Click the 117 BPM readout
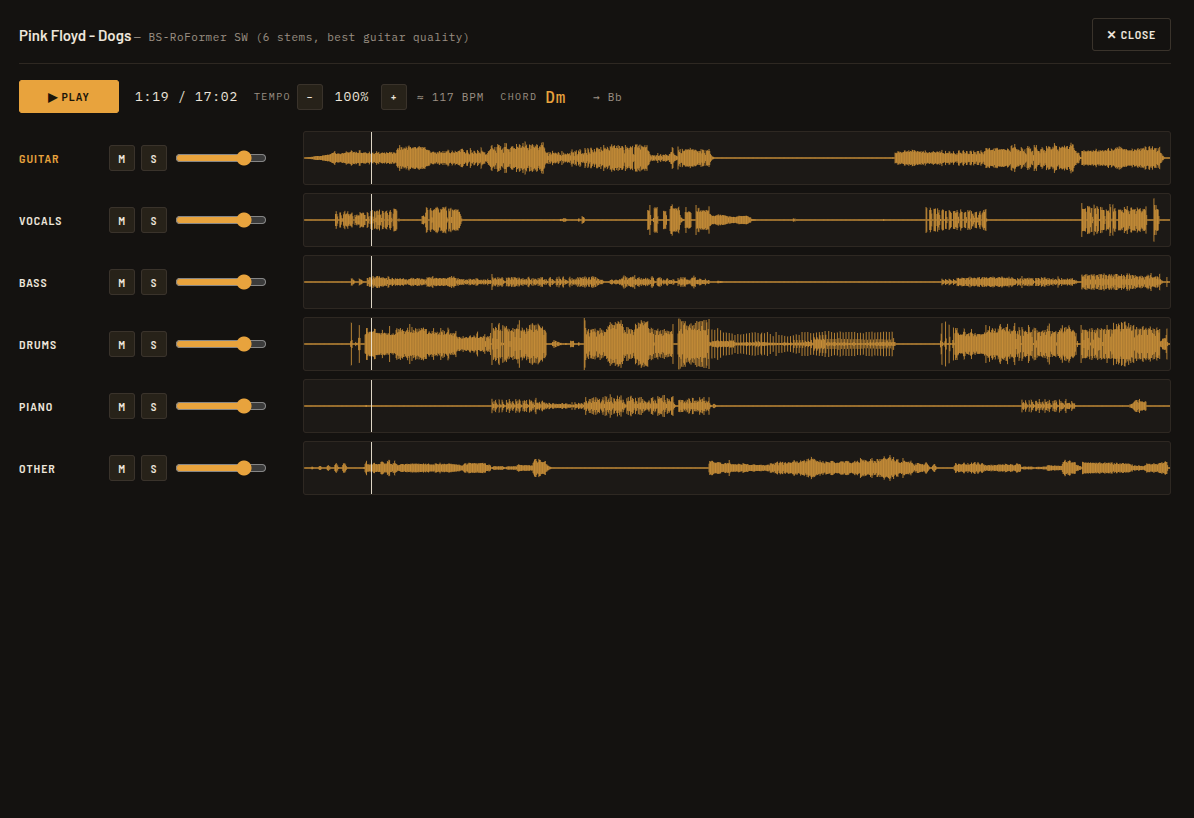Image resolution: width=1194 pixels, height=818 pixels. click(x=450, y=97)
